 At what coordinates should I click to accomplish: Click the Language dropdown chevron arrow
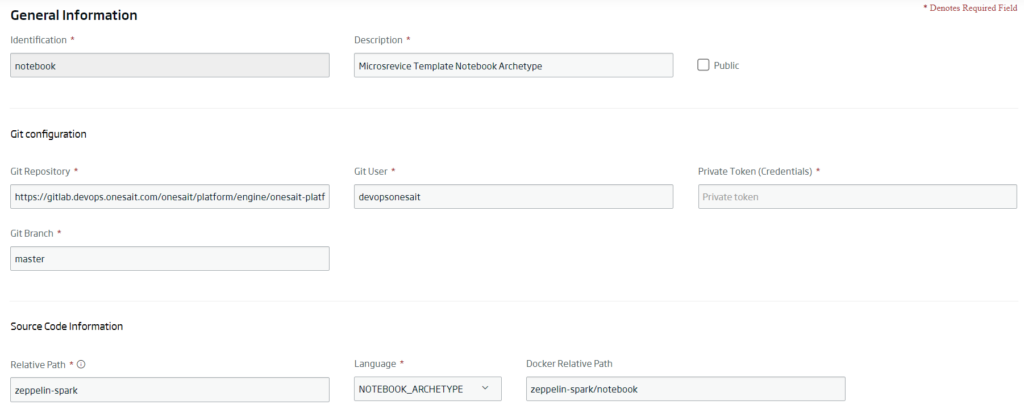(x=485, y=388)
